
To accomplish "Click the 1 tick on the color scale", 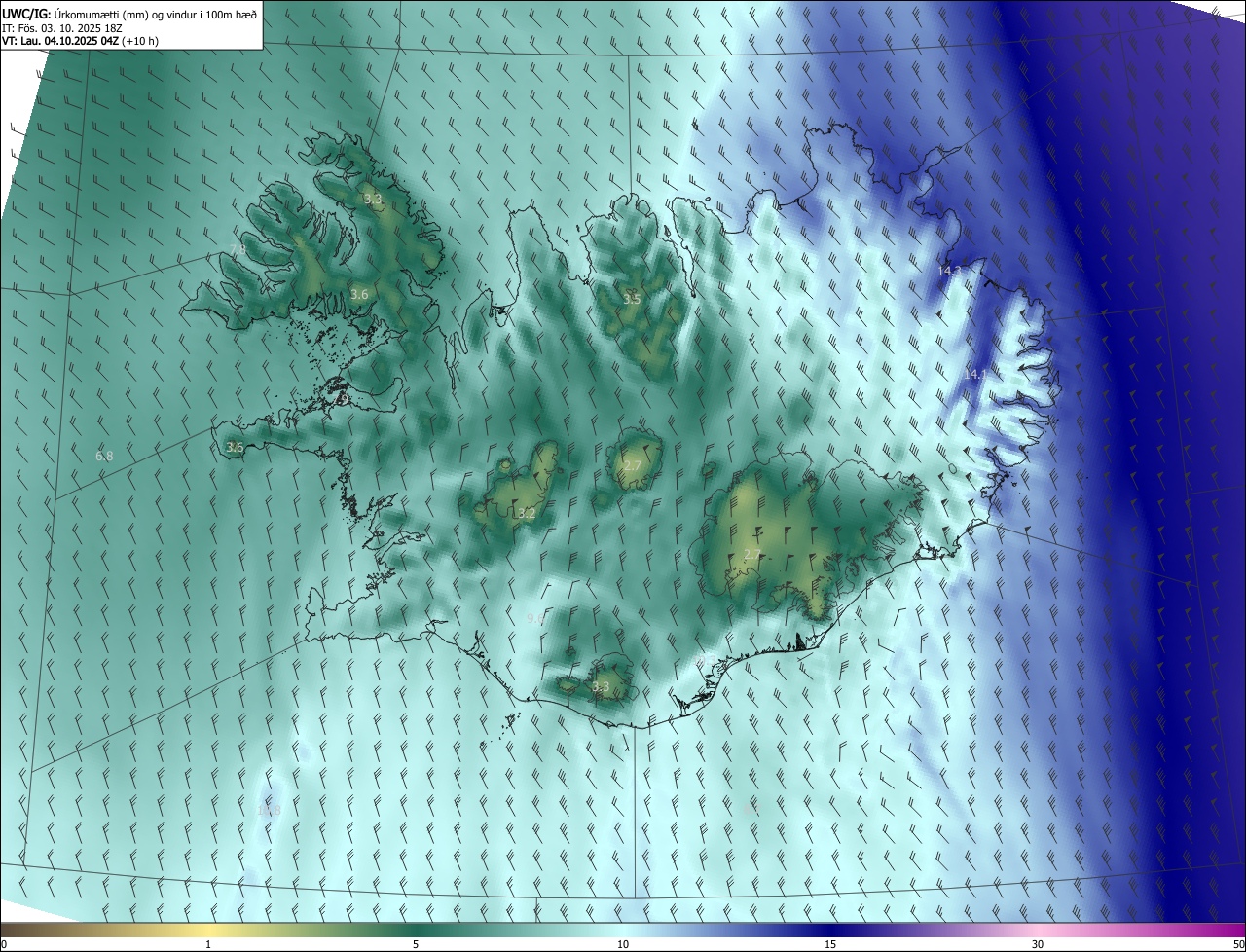I will (x=208, y=944).
